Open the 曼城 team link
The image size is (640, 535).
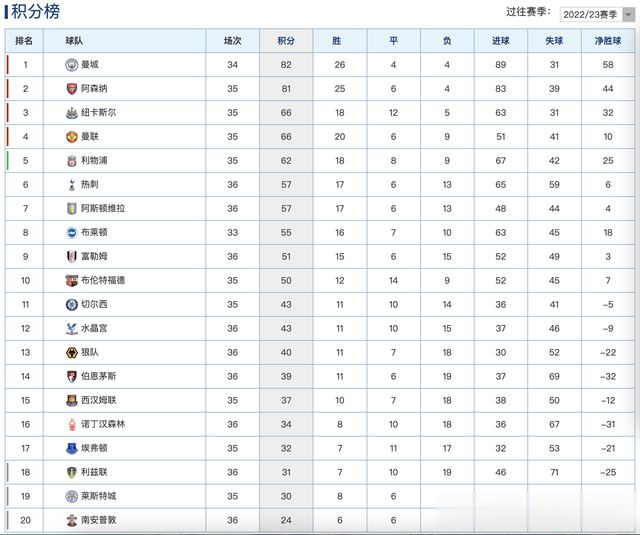point(90,64)
